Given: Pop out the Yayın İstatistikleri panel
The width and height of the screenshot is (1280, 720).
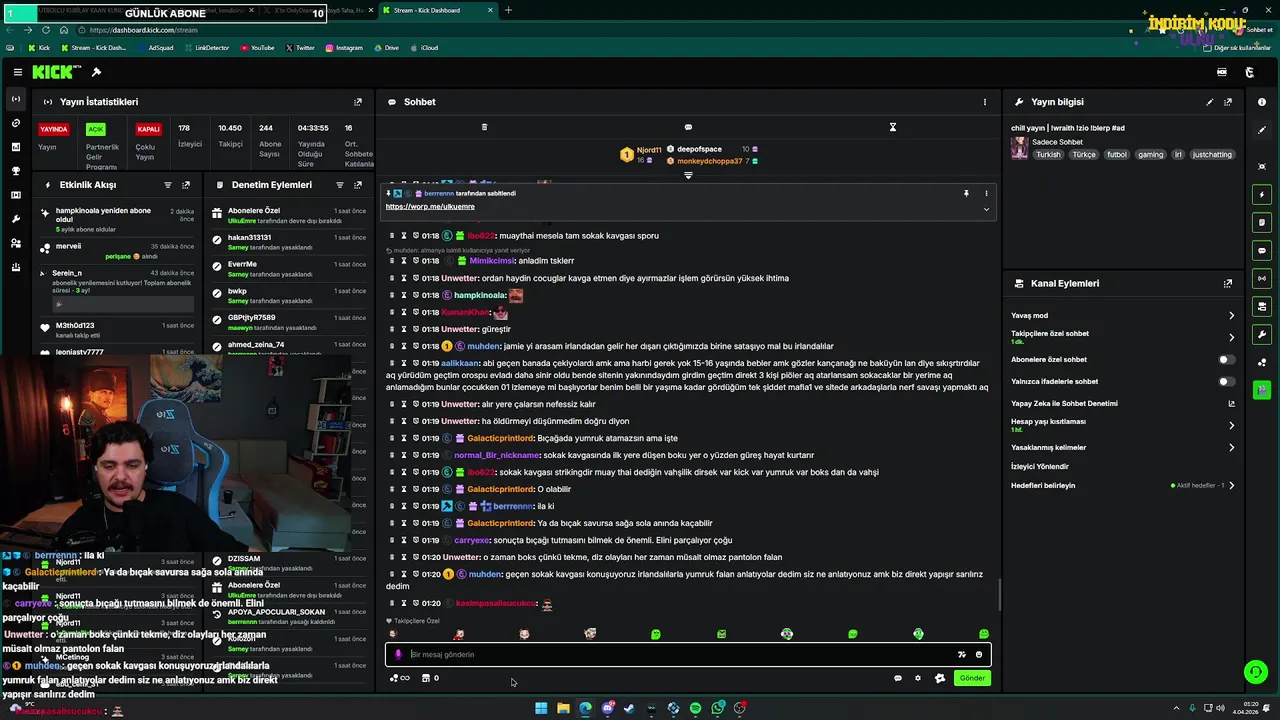Looking at the screenshot, I should 358,102.
